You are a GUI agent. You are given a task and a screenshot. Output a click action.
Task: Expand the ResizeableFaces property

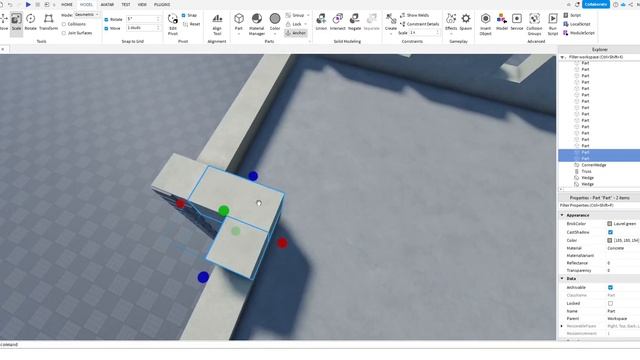click(562, 326)
